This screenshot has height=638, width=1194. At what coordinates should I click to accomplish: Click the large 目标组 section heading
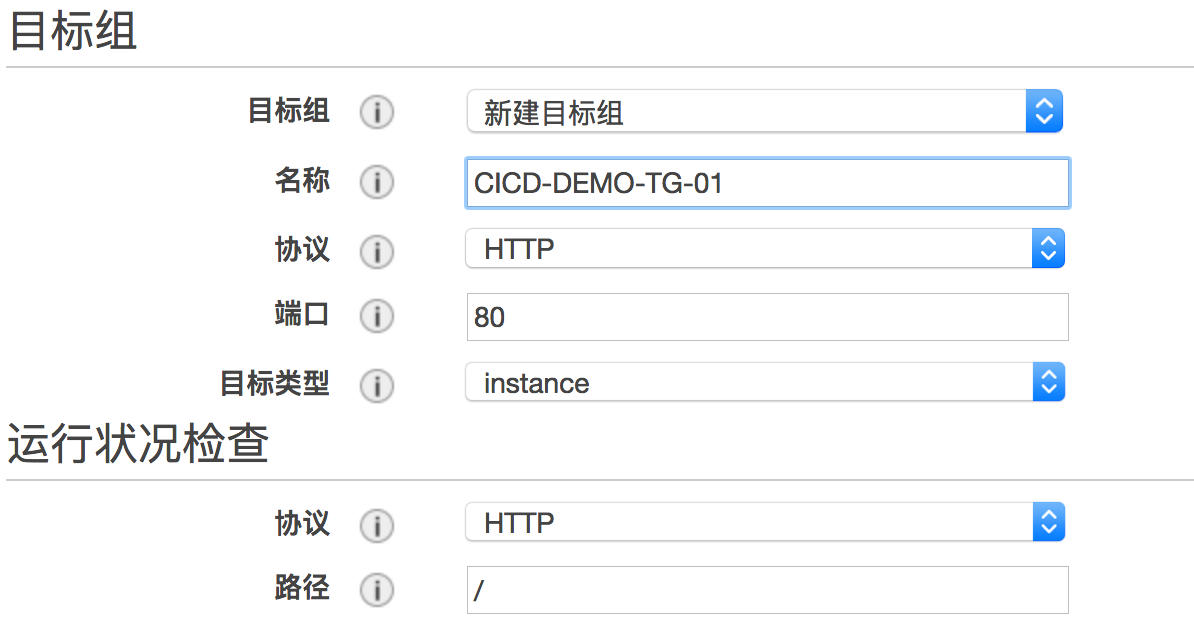[x=73, y=33]
